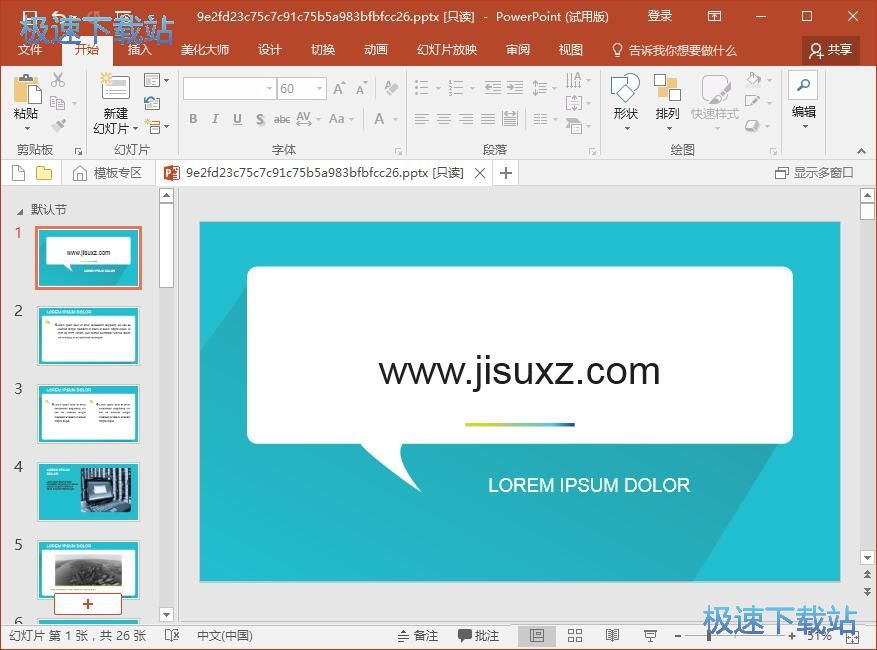
Task: Open the 设计 ribbon tab
Action: pyautogui.click(x=269, y=50)
